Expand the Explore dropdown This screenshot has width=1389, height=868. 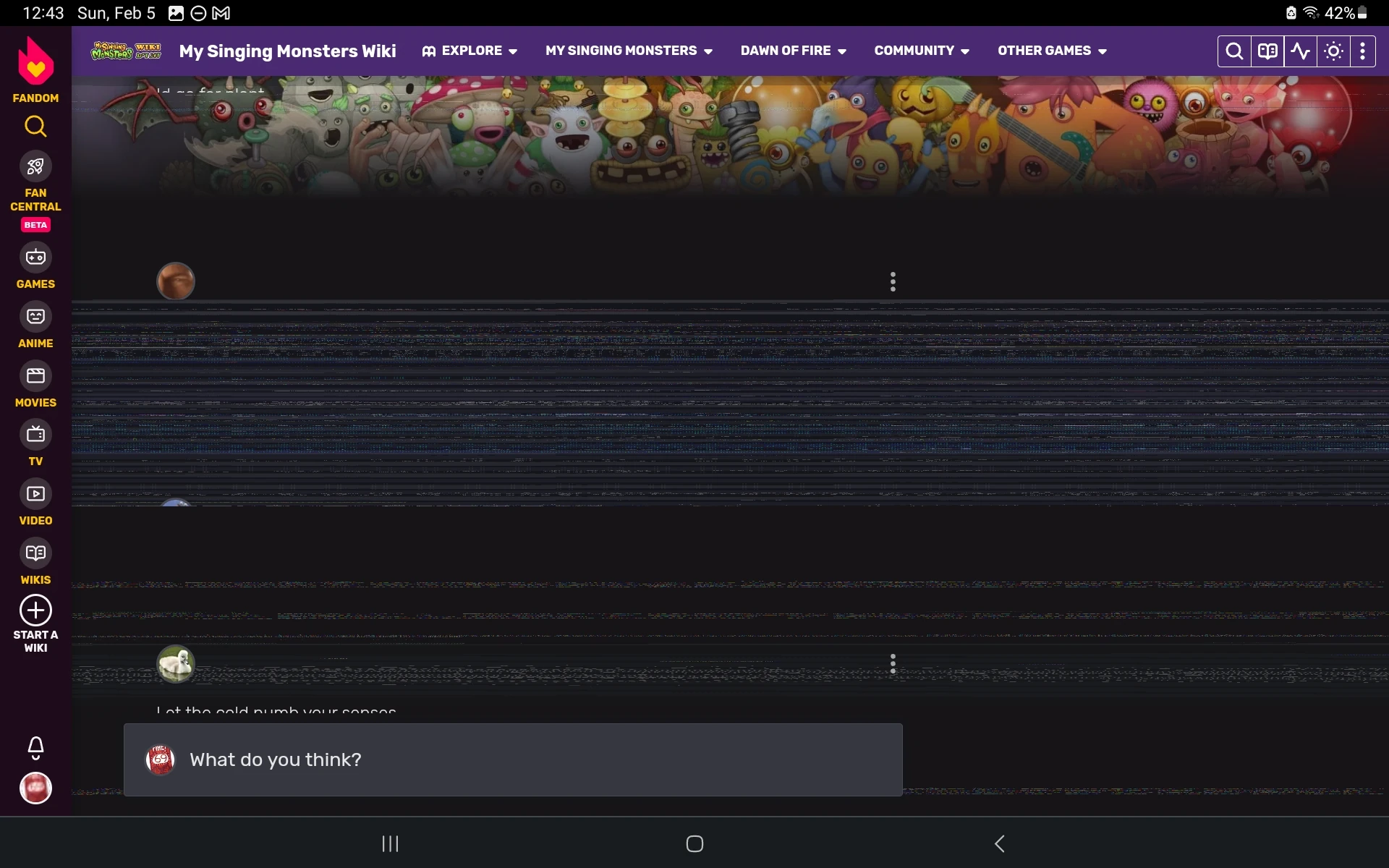(470, 51)
